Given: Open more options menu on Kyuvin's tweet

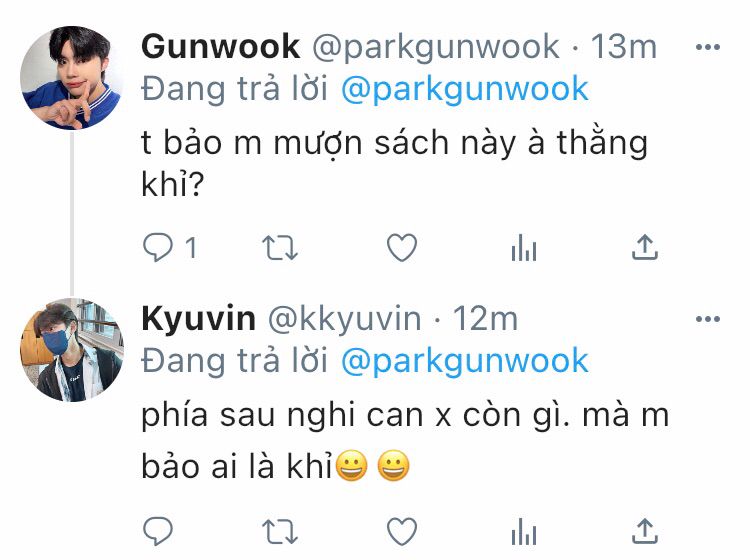Looking at the screenshot, I should (708, 319).
